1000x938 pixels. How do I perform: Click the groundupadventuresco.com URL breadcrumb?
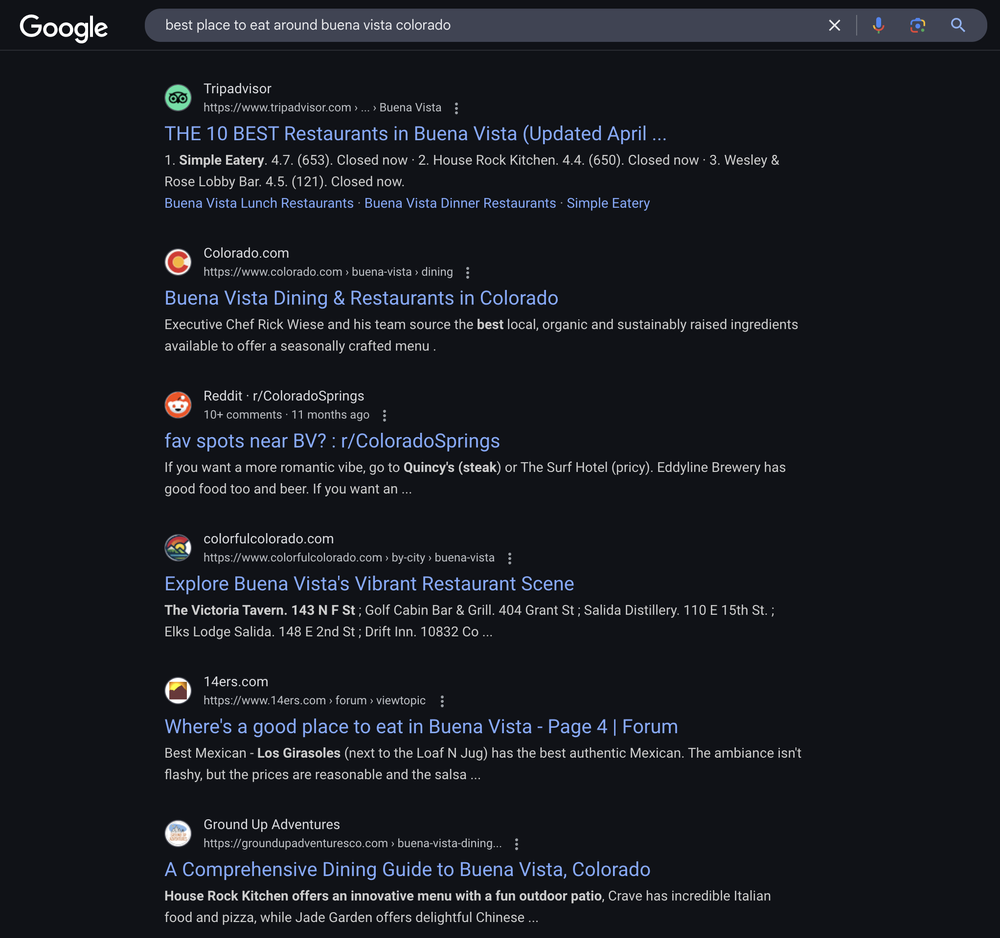353,844
